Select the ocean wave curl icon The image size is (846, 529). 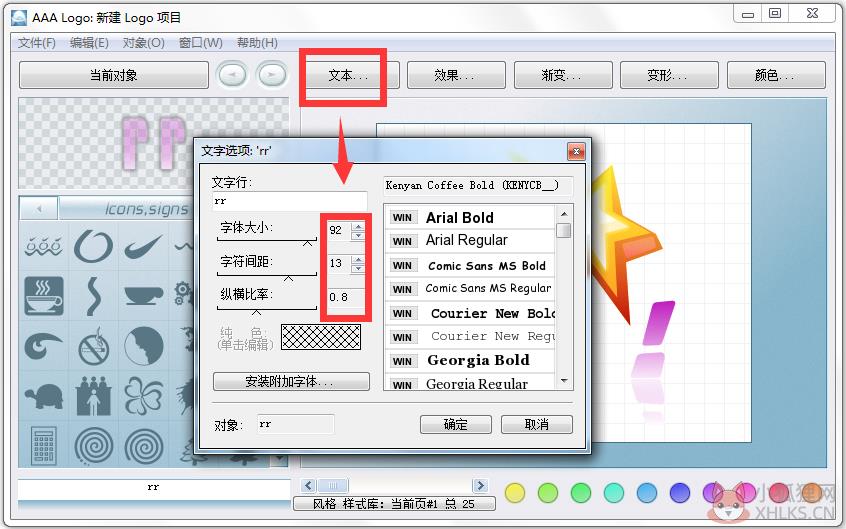(43, 347)
